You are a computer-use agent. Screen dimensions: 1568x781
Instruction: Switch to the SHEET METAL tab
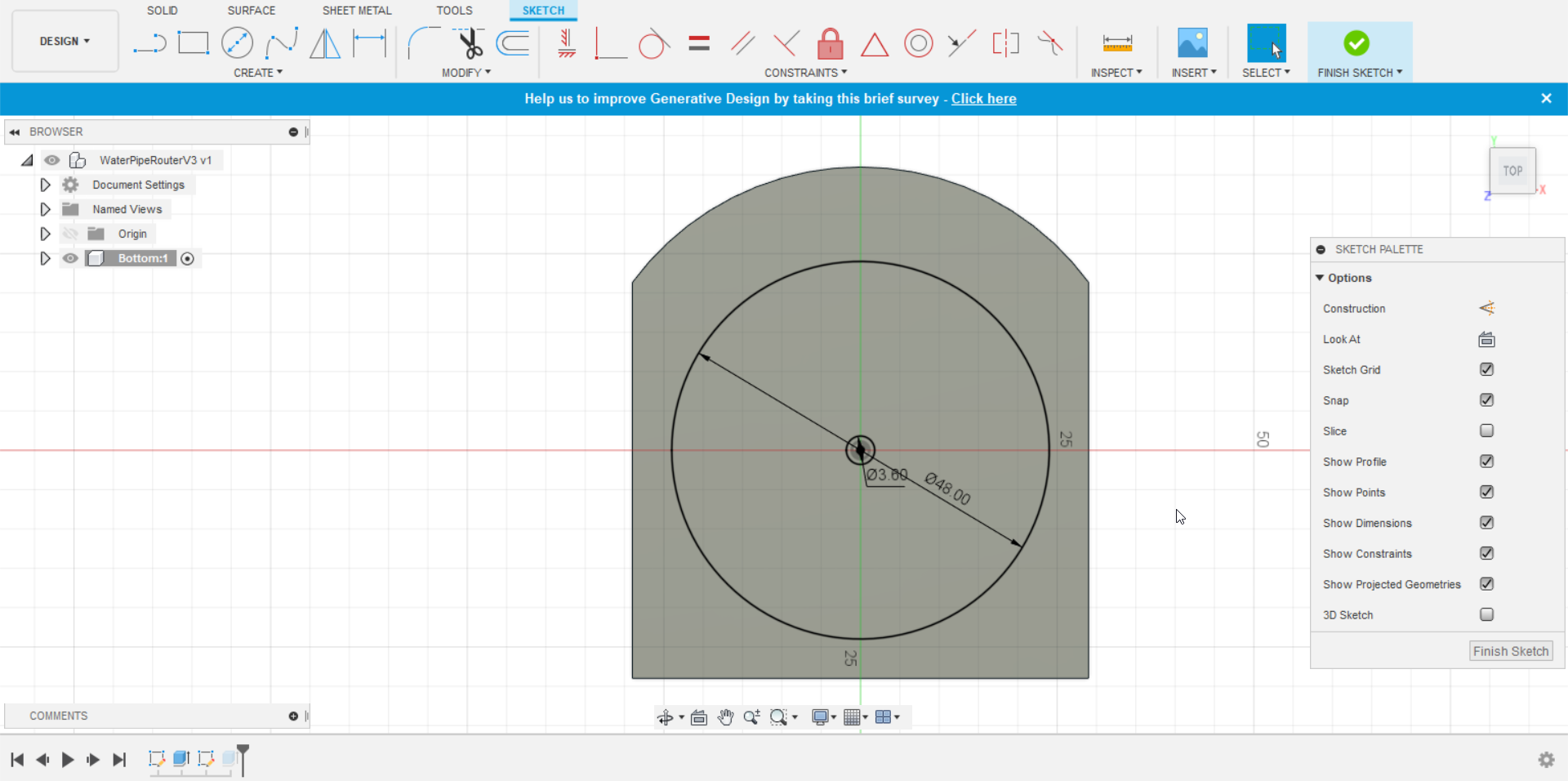point(357,11)
